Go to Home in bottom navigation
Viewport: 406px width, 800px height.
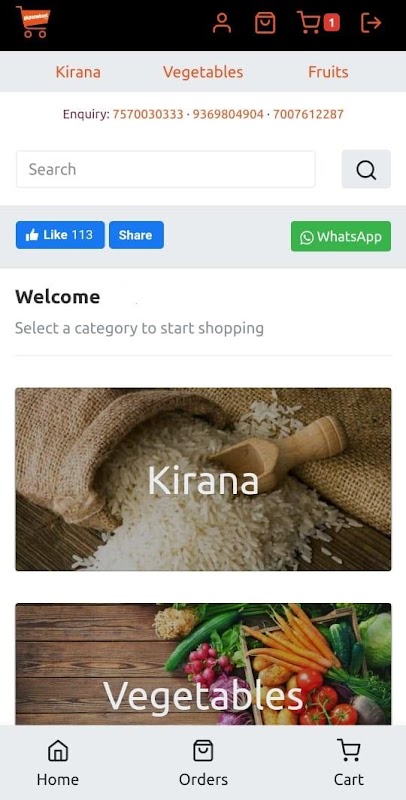click(58, 763)
